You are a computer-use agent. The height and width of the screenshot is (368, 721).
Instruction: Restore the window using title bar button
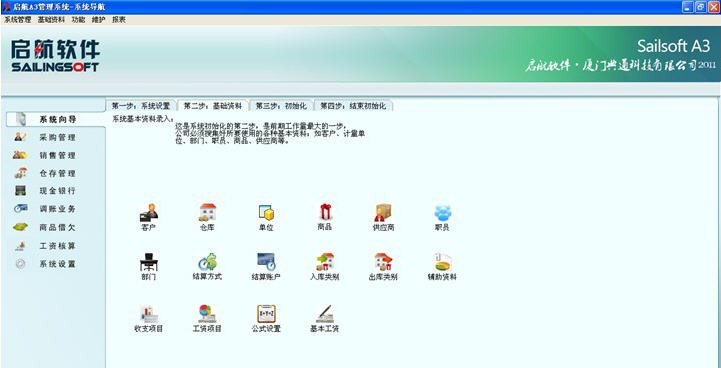point(700,7)
